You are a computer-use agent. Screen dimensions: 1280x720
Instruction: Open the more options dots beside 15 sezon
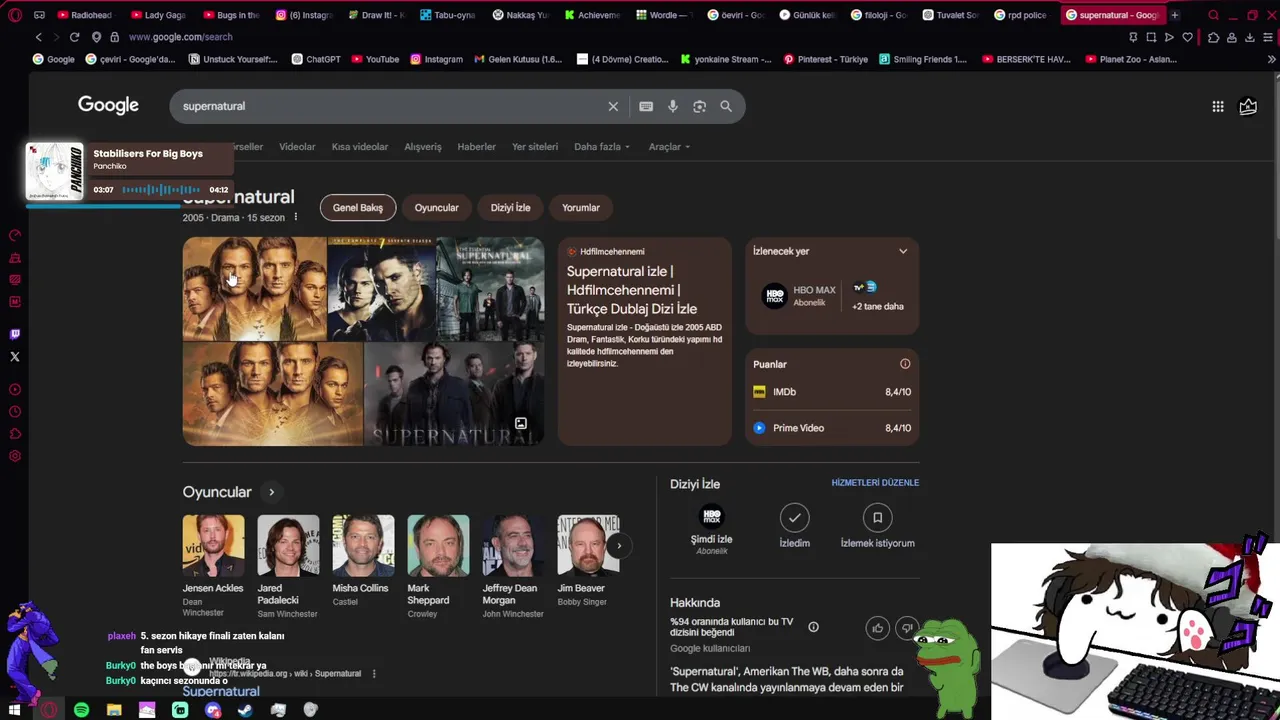point(295,217)
